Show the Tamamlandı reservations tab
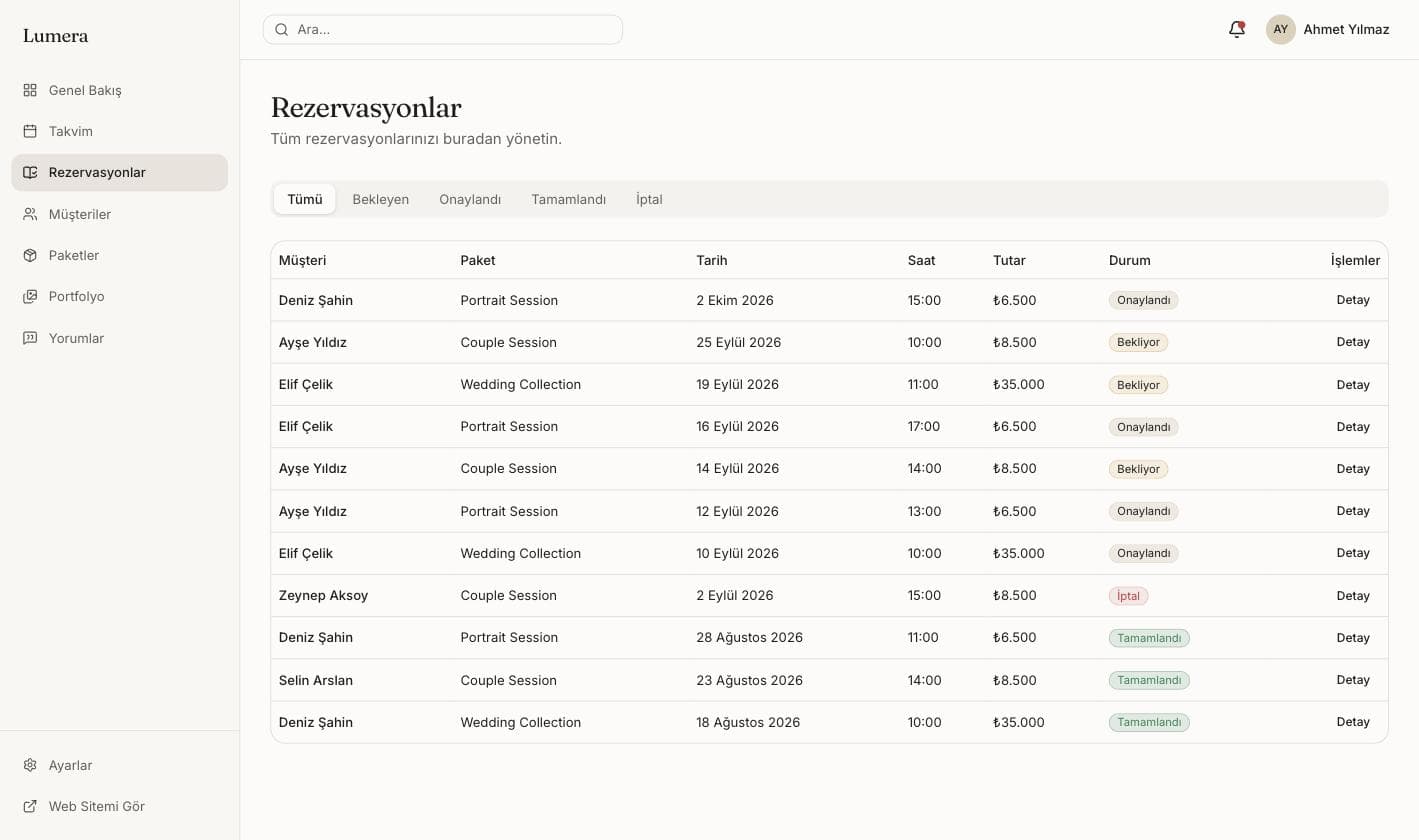Screen dimensions: 1419x840 (x=568, y=199)
